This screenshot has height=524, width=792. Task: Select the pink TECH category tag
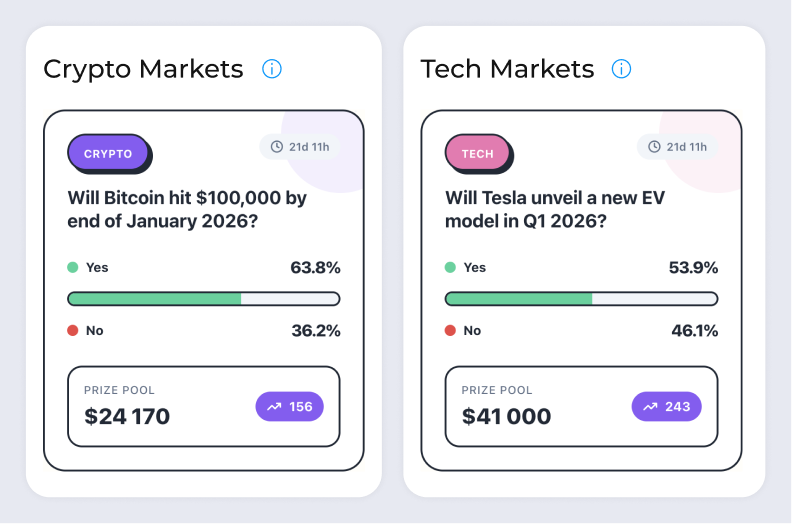(x=477, y=154)
